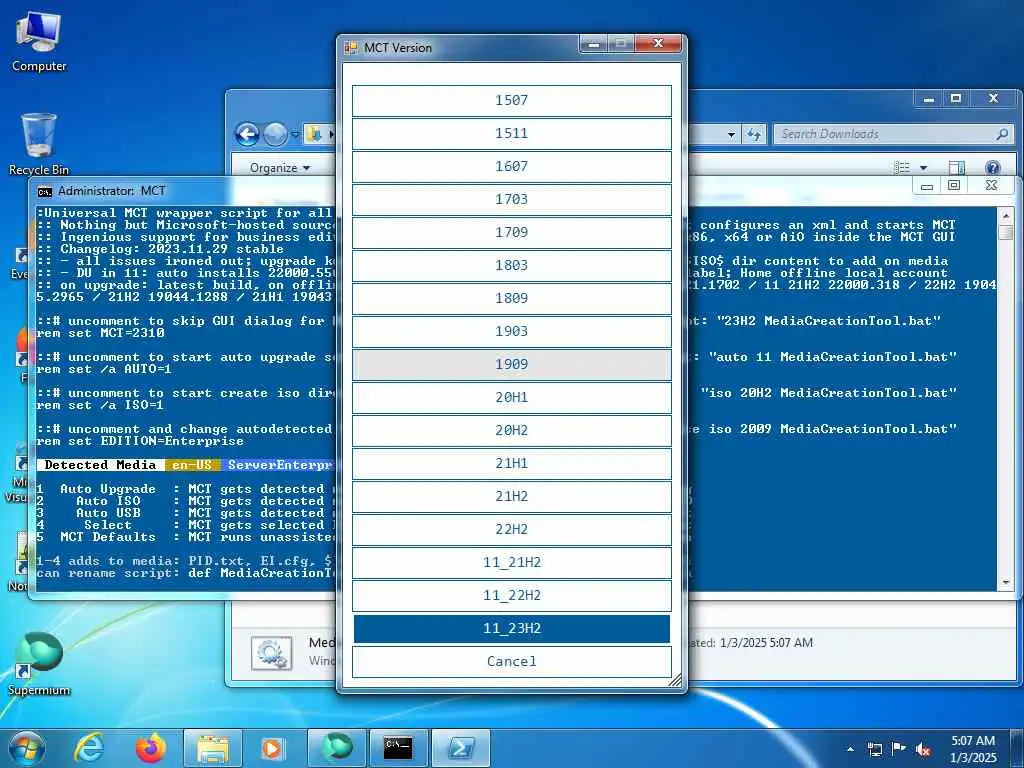Close the MCT Version dialog window
This screenshot has width=1024, height=768.
pos(658,44)
